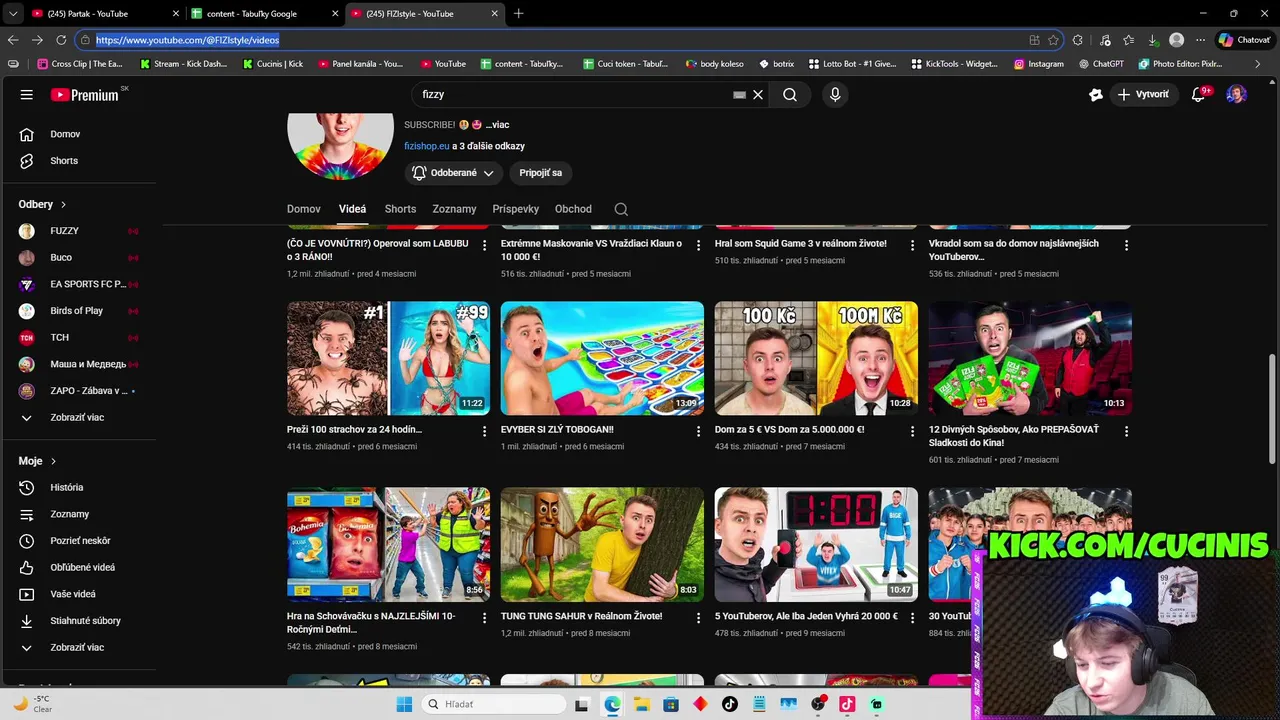Open options for Dom za 5 € video
Image resolution: width=1280 pixels, height=720 pixels.
click(x=912, y=431)
